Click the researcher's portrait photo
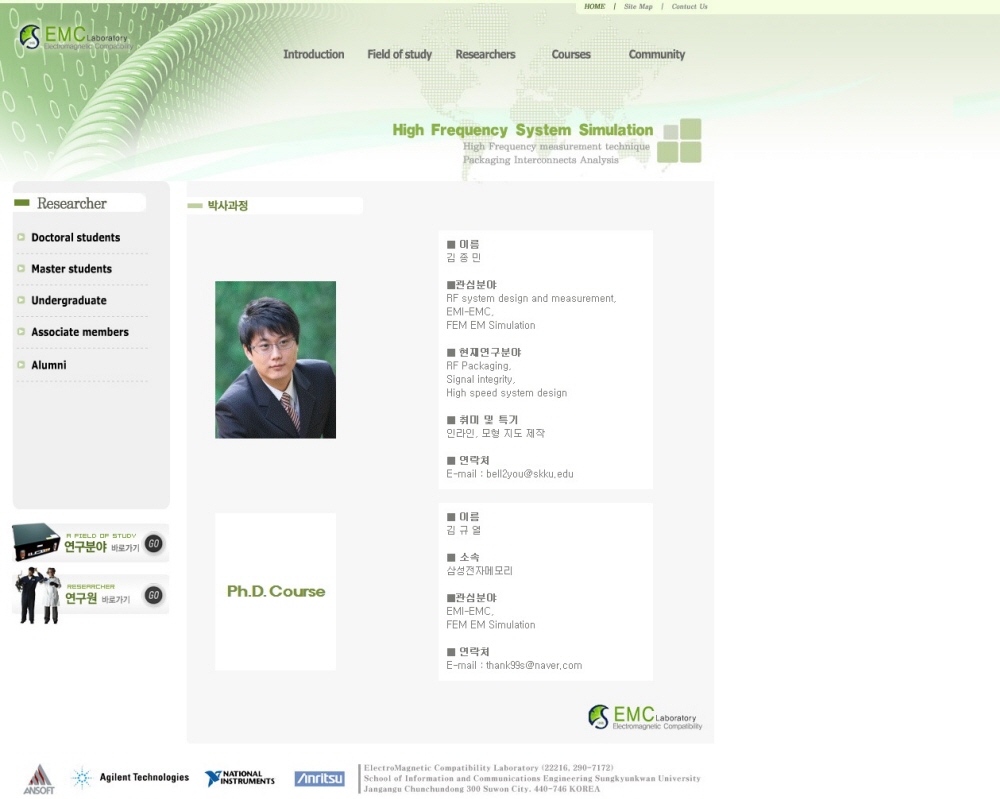The height and width of the screenshot is (799, 1000). tap(275, 360)
